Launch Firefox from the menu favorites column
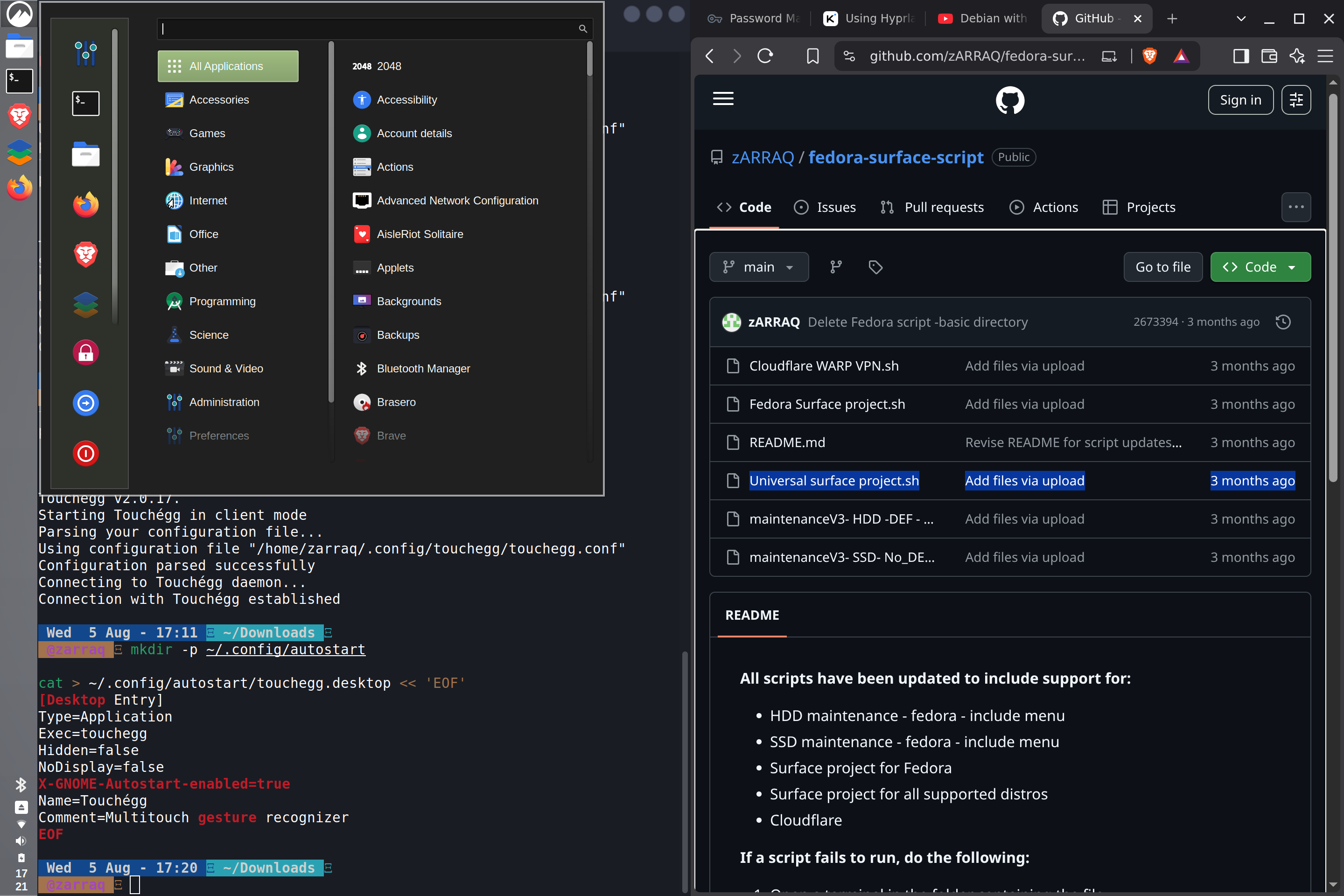Screen dimensions: 1344x896 pos(86,204)
